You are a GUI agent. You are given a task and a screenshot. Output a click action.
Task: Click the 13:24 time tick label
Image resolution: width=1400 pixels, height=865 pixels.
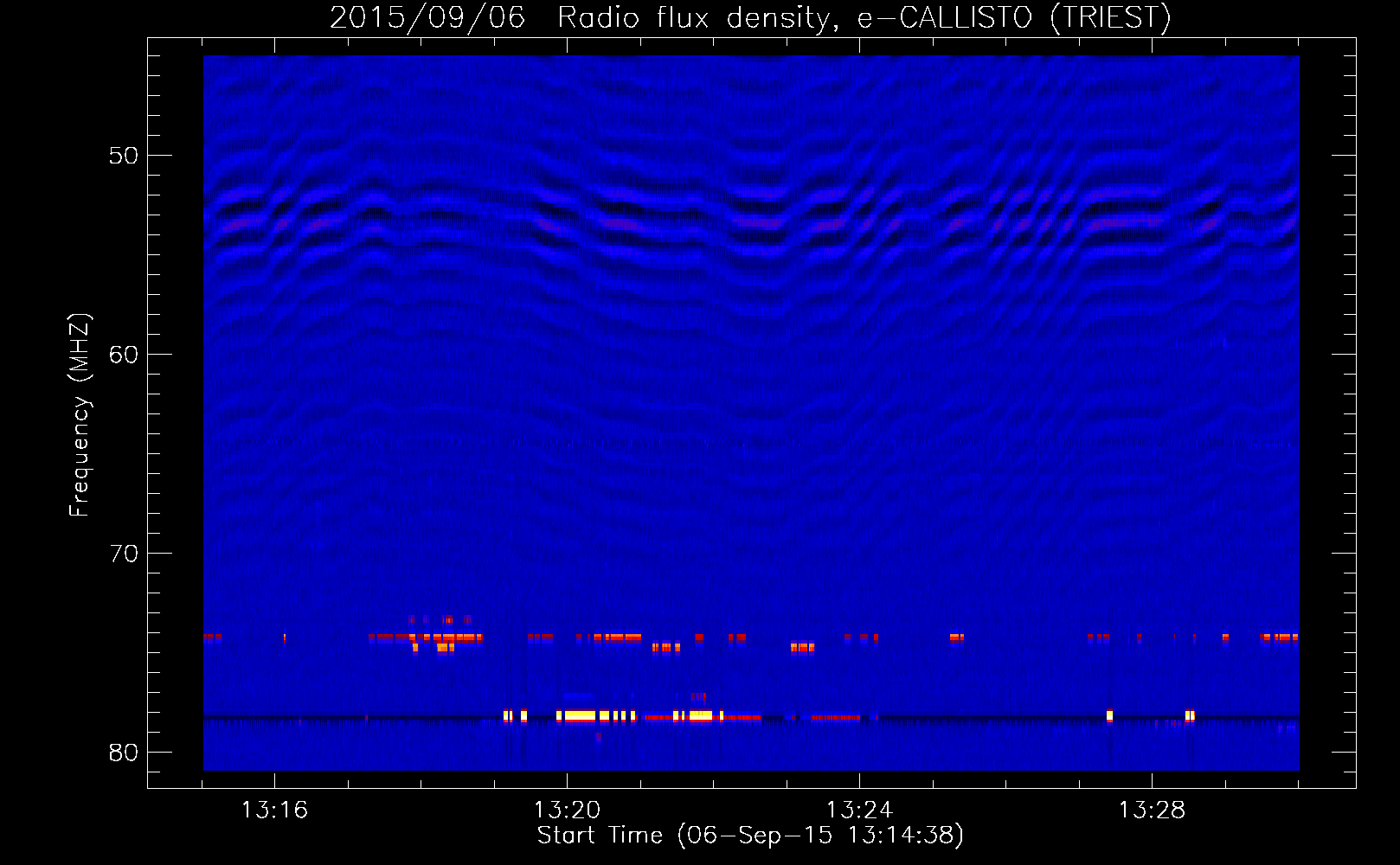click(859, 811)
